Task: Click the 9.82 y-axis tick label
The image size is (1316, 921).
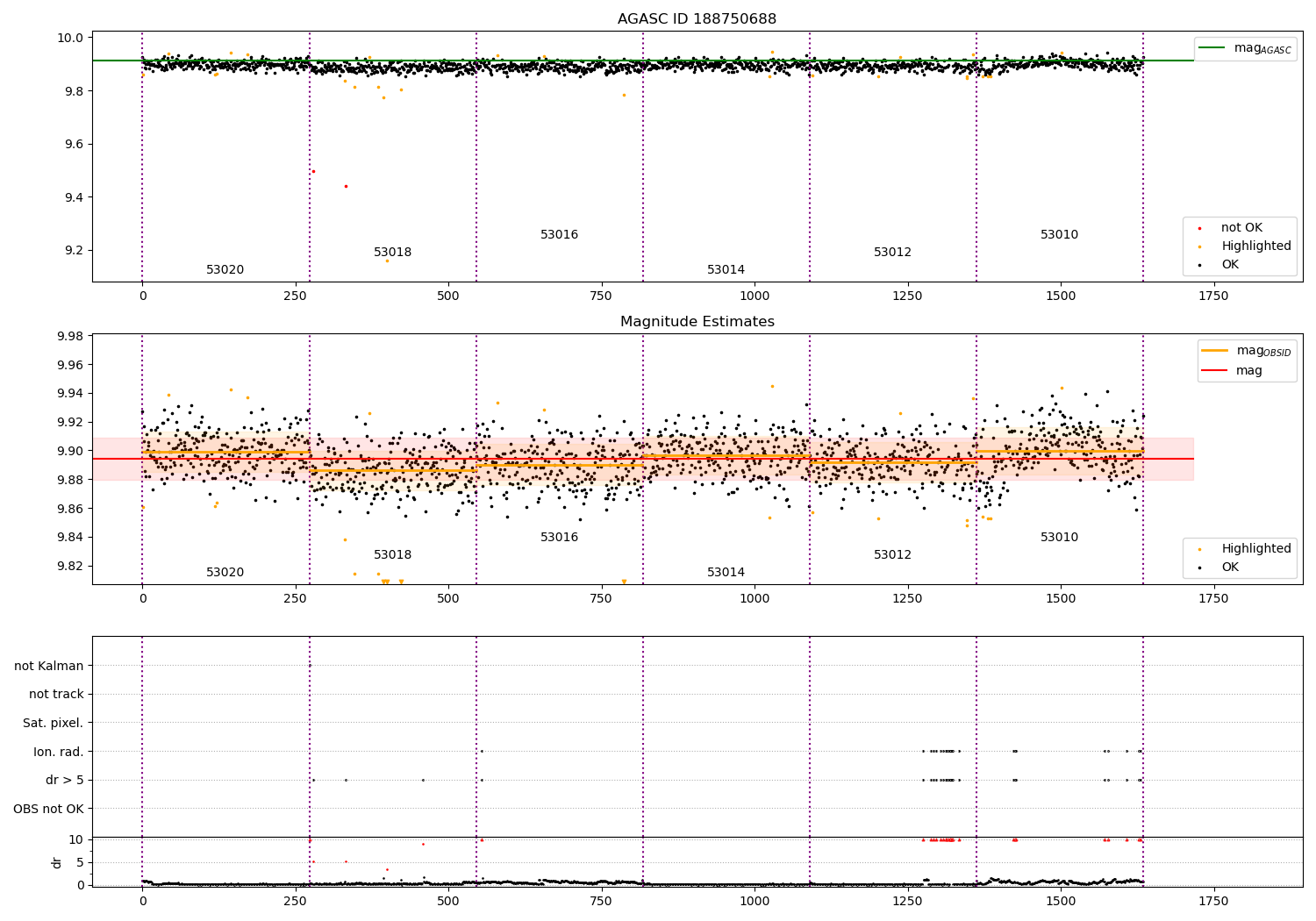Action: [69, 566]
